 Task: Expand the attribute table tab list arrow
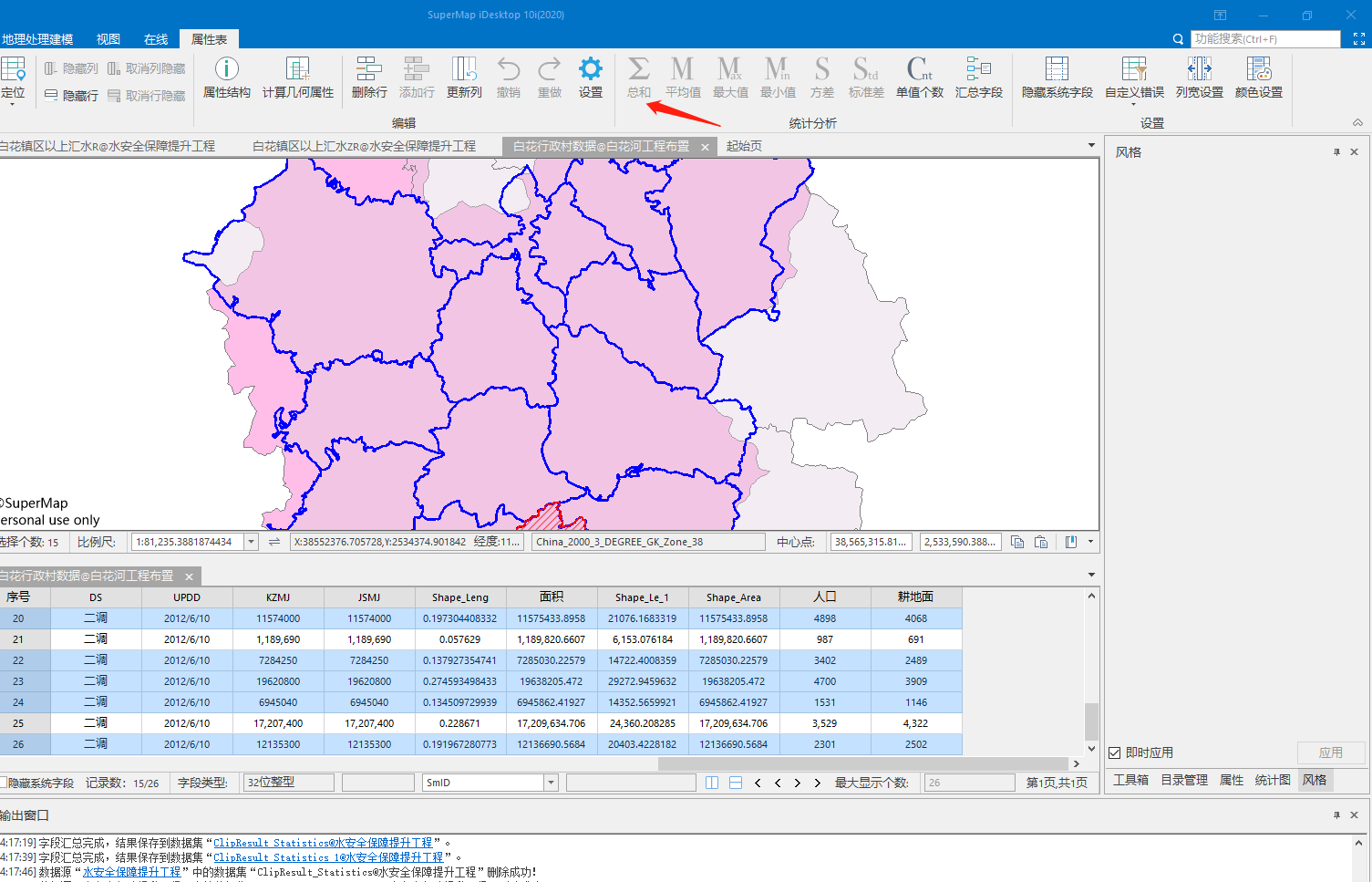pyautogui.click(x=1091, y=575)
